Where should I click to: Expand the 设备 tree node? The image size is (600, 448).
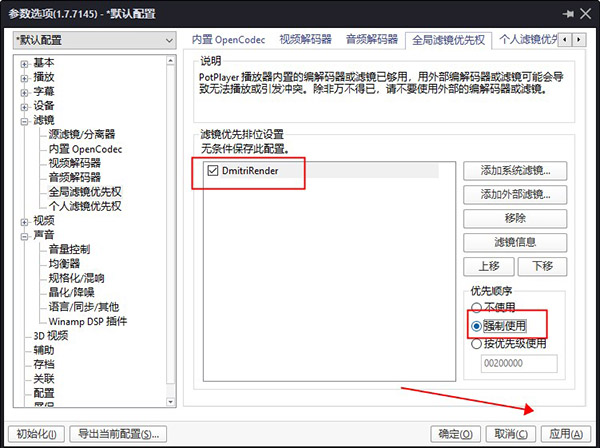click(x=24, y=107)
